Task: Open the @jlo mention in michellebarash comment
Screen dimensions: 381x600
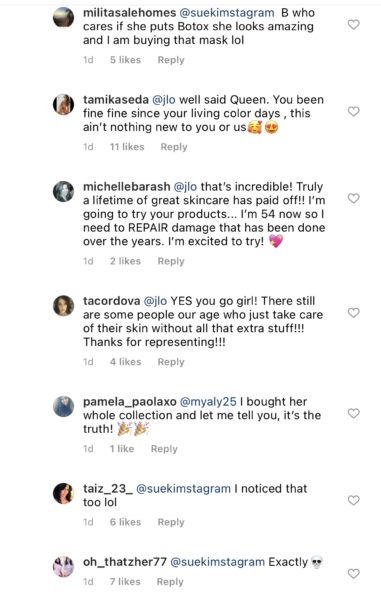Action: coord(186,187)
